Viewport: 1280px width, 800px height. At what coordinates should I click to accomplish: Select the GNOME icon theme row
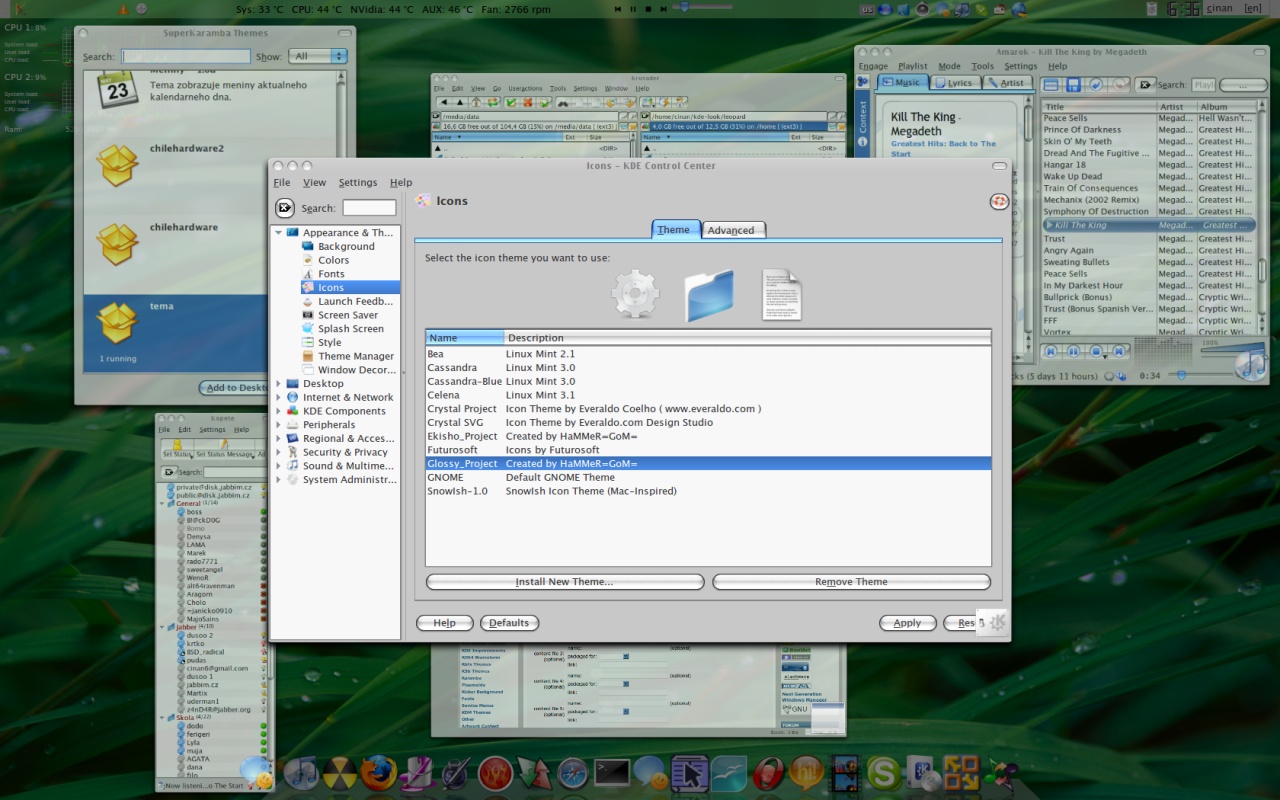(708, 478)
